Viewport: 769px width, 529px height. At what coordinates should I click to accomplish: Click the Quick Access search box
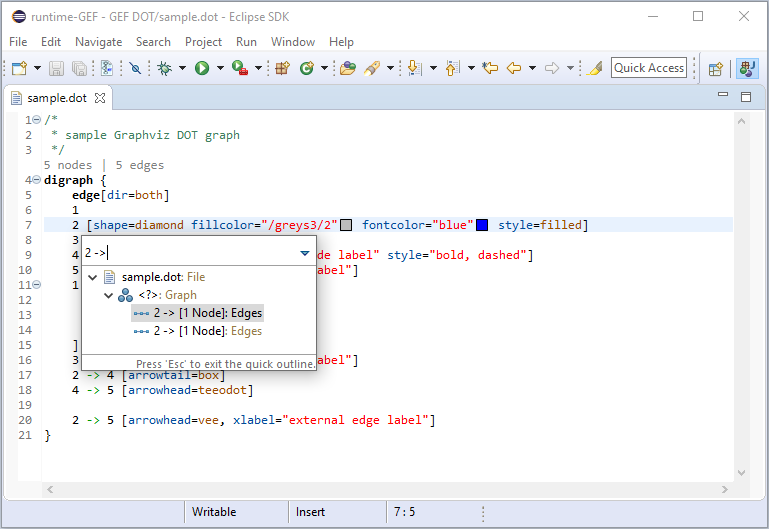coord(649,68)
